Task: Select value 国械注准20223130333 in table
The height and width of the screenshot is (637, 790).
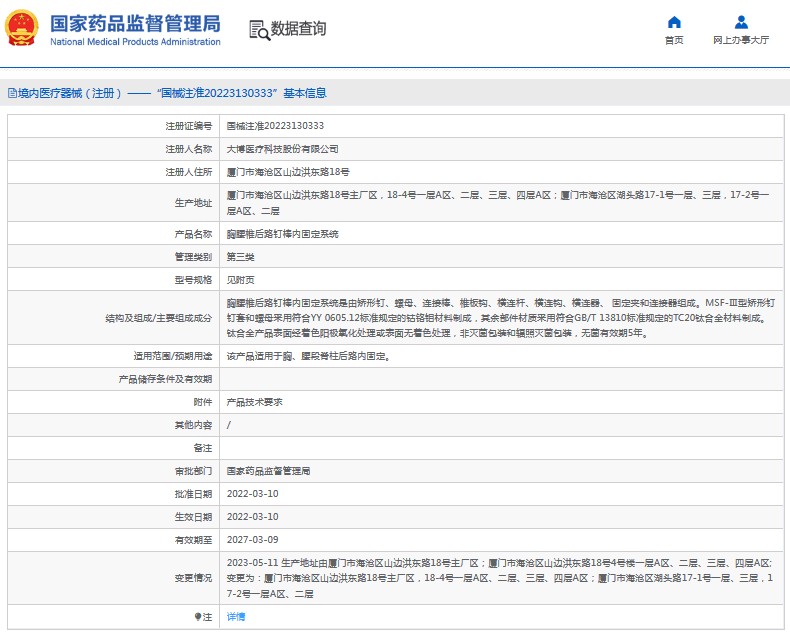Action: 275,126
